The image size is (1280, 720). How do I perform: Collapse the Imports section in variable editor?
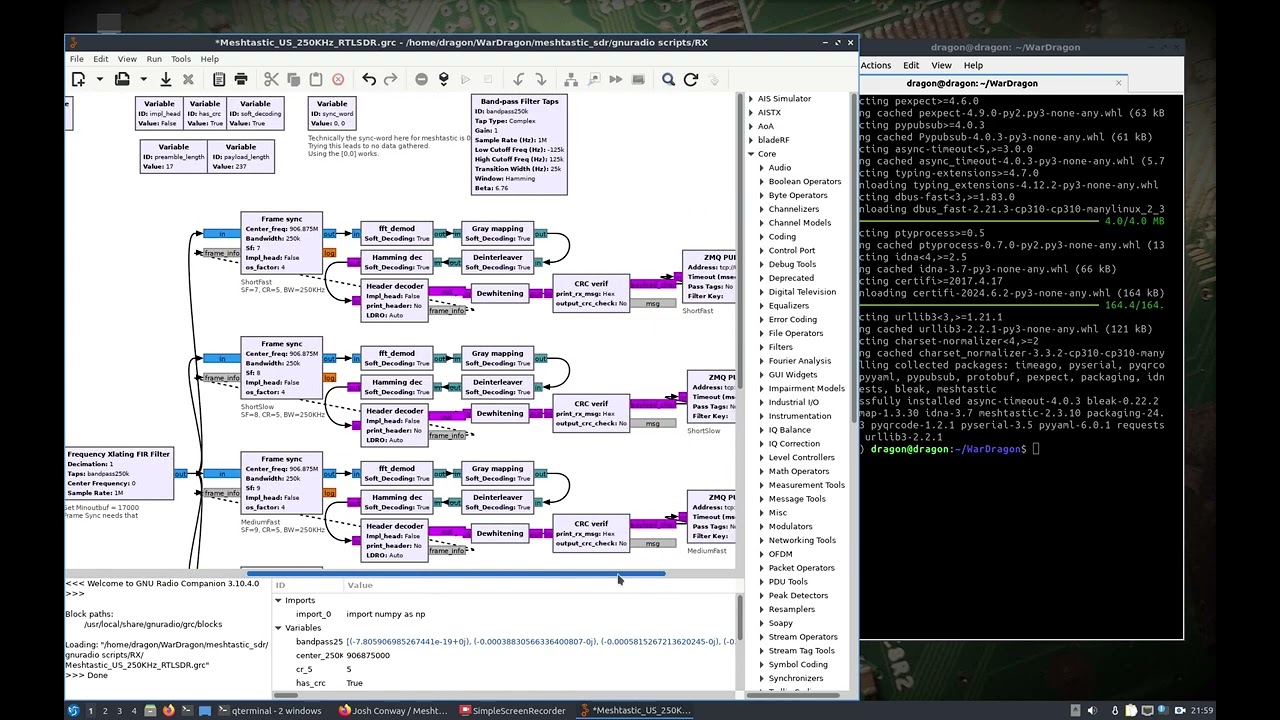[x=279, y=601]
